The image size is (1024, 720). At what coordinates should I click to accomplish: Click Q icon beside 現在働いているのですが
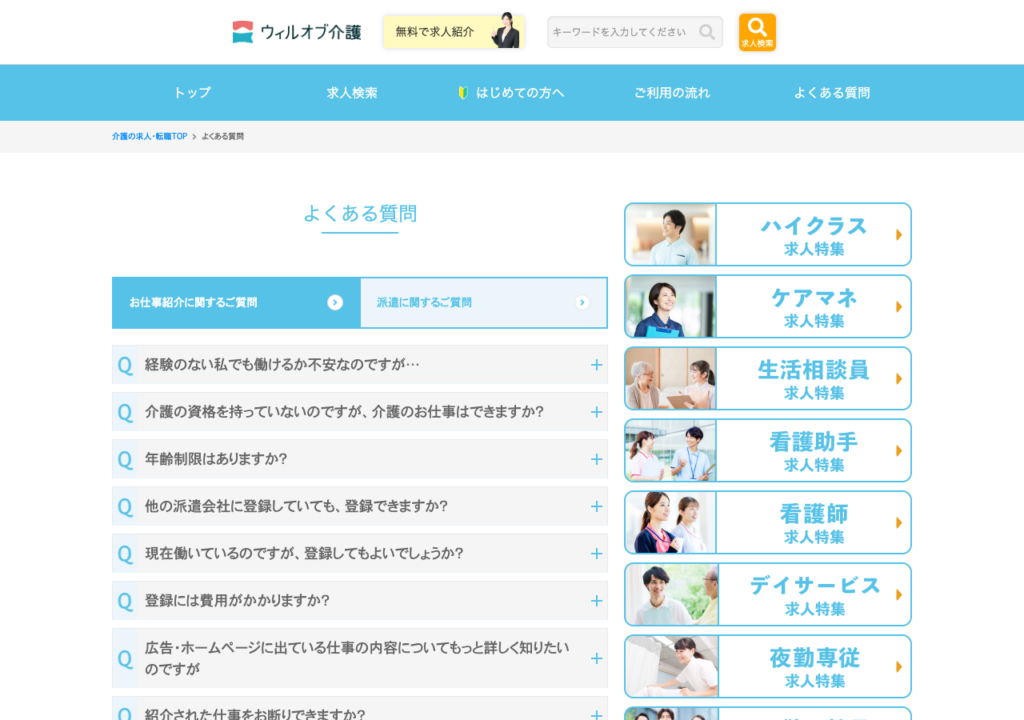tap(125, 554)
